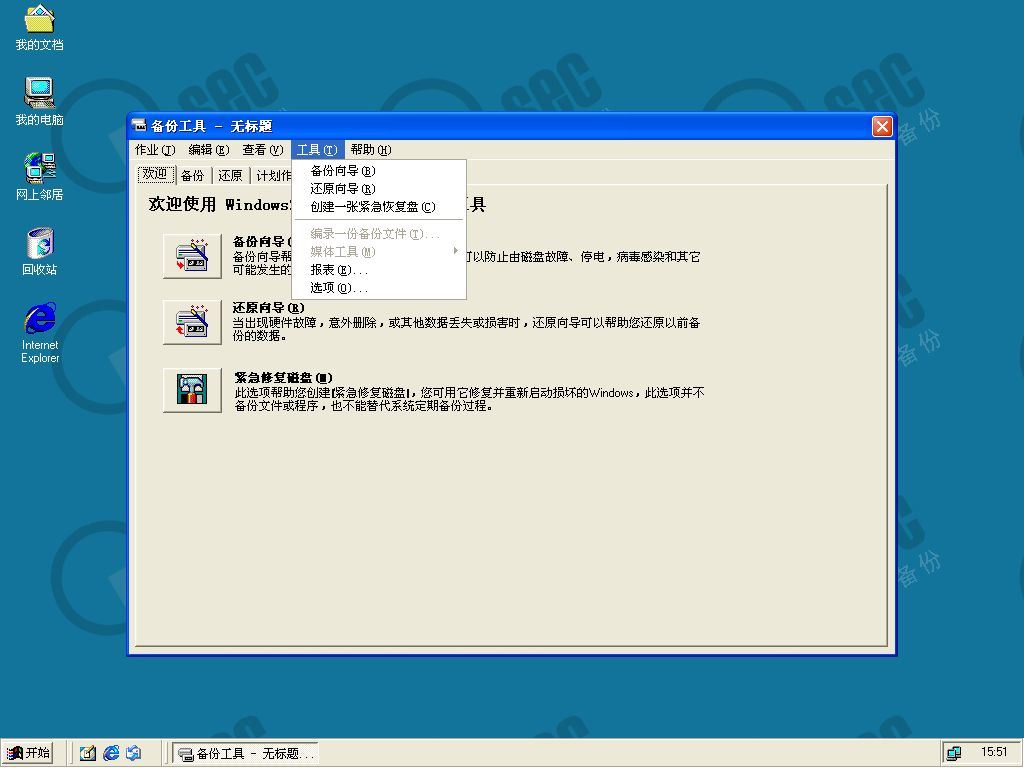The height and width of the screenshot is (768, 1024).
Task: Open 回收站 recycle bin icon
Action: point(39,251)
